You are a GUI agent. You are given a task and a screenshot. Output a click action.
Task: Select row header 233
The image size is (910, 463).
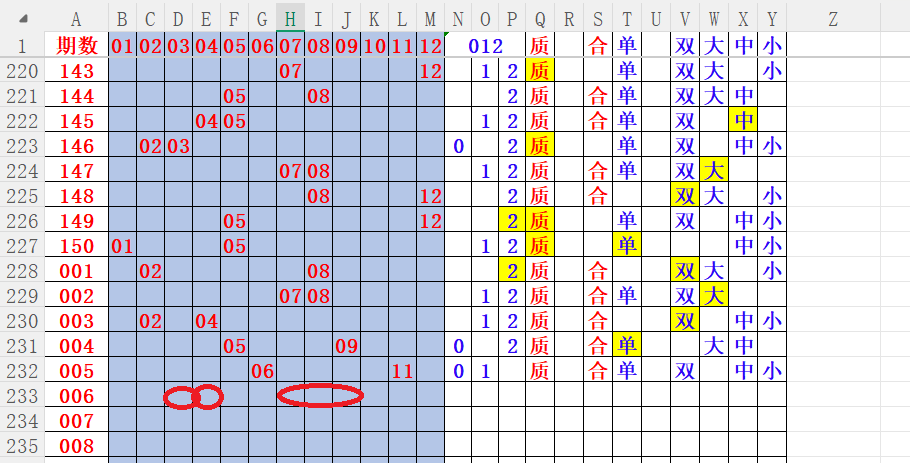(x=22, y=396)
